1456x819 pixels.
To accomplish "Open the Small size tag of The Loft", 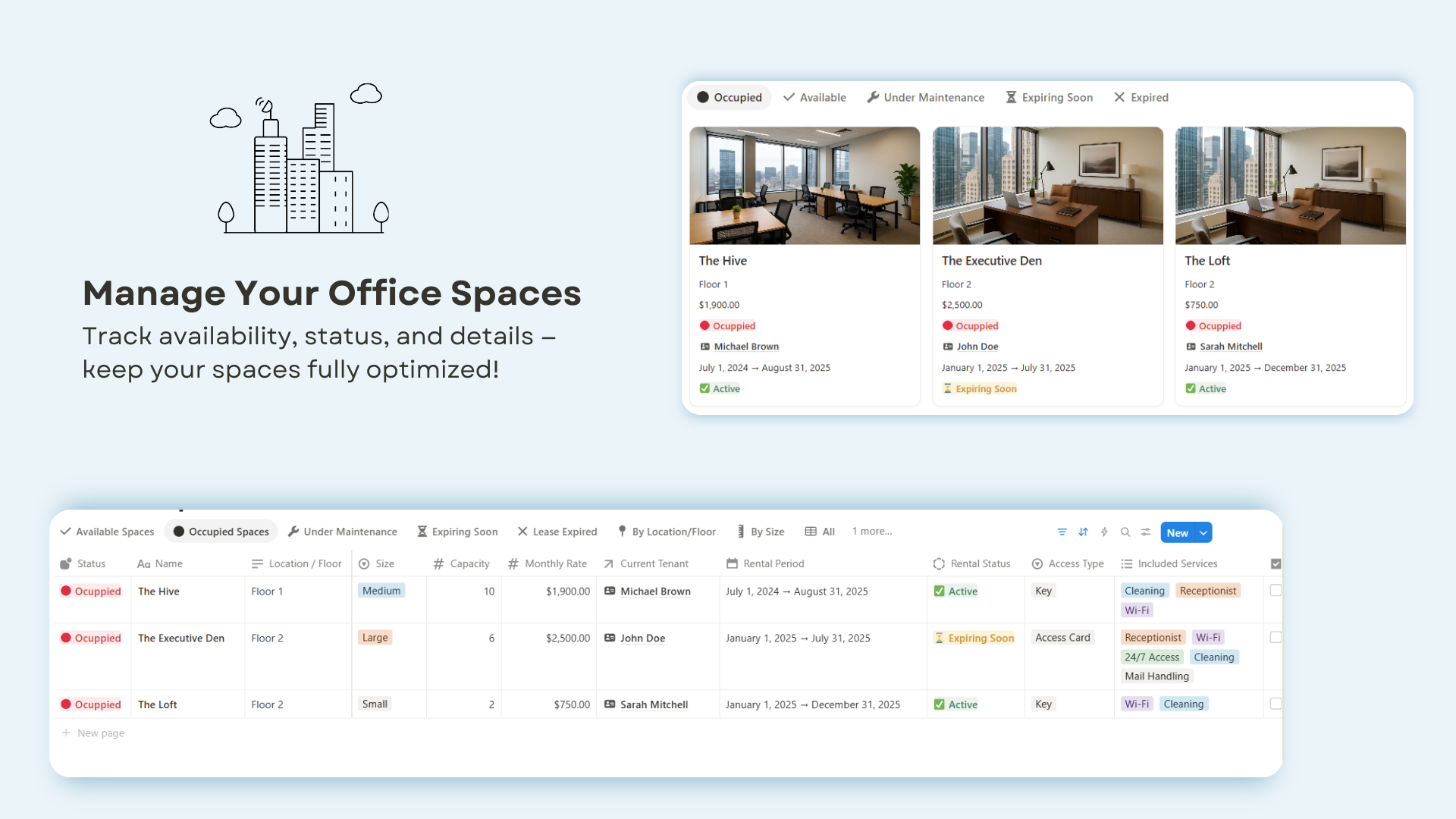I will (x=375, y=704).
